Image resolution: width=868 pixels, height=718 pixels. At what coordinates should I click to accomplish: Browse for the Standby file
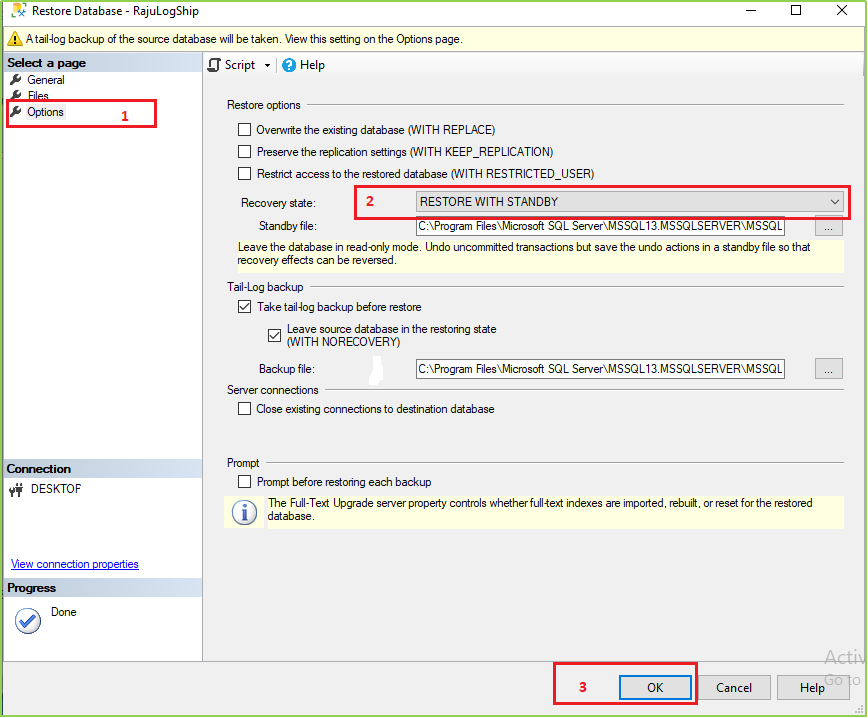click(x=829, y=226)
